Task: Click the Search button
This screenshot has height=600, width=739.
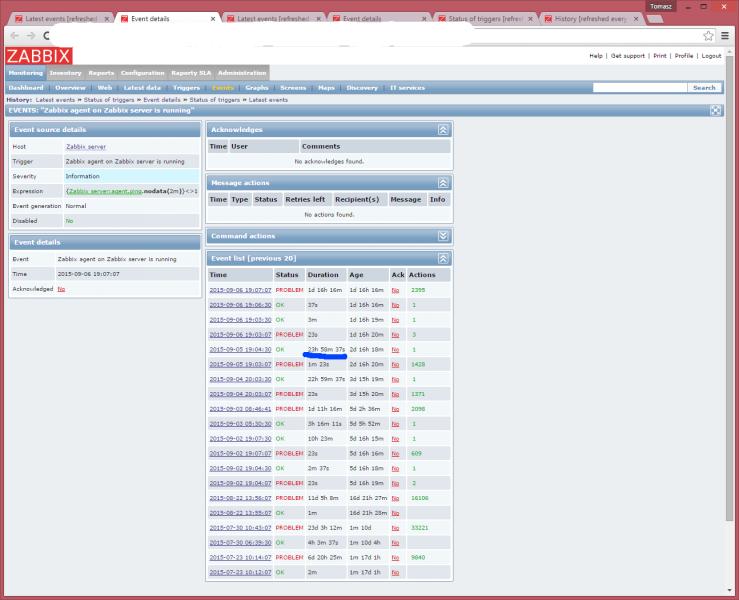Action: [x=704, y=88]
